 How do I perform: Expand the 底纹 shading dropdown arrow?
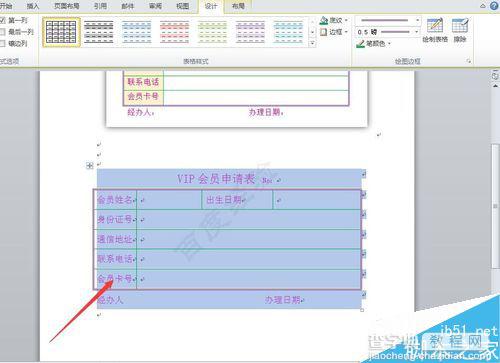pos(346,21)
